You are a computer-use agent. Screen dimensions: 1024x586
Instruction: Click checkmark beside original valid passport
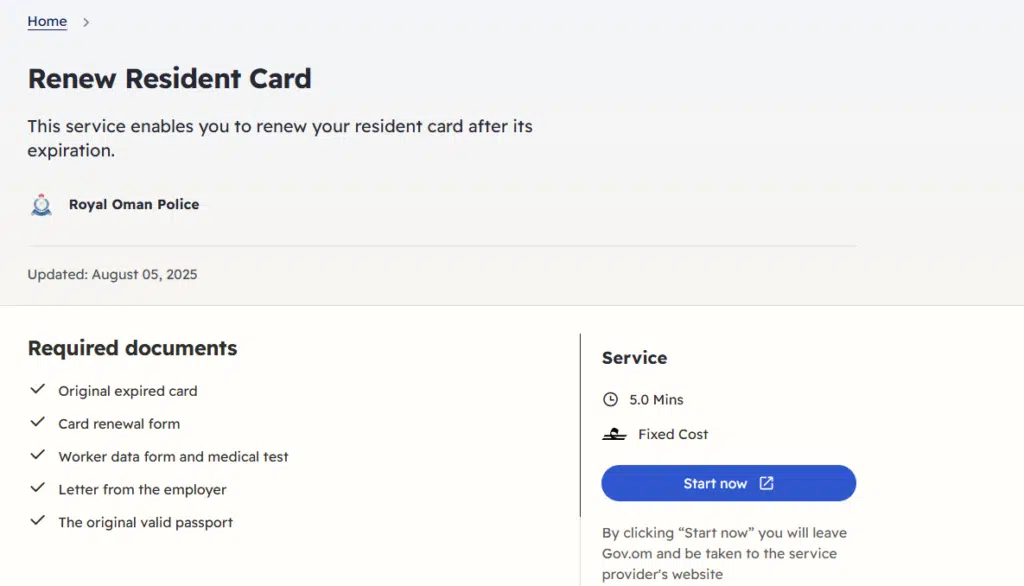click(38, 521)
